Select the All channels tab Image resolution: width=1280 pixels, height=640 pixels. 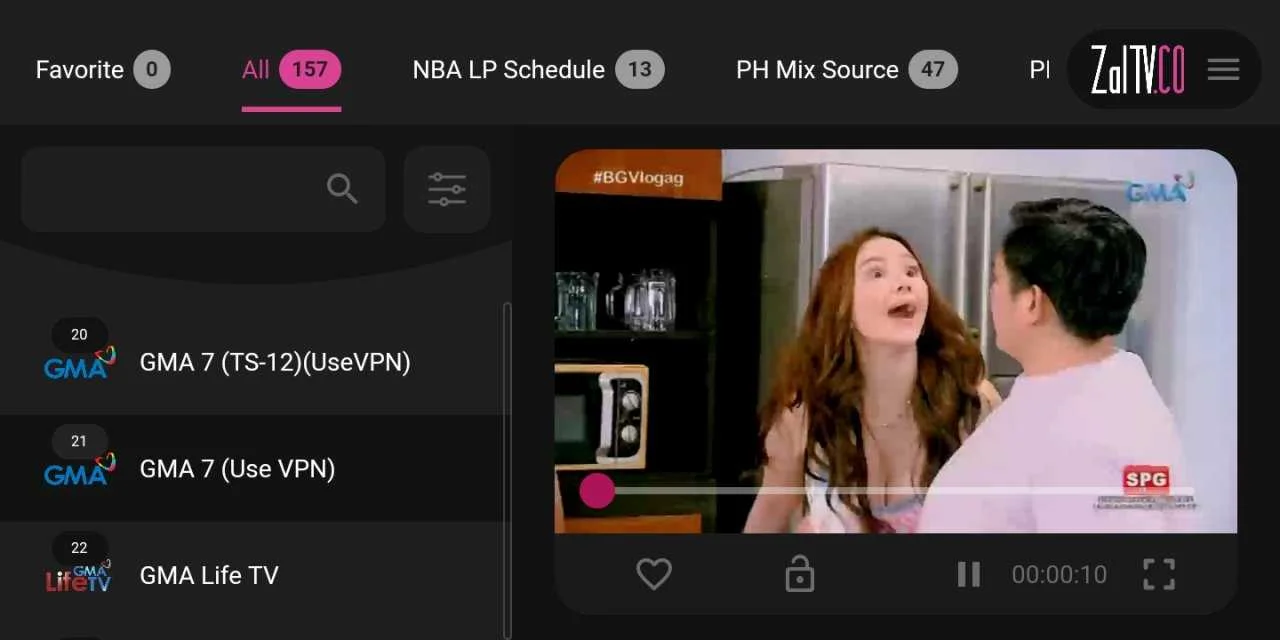coord(291,69)
